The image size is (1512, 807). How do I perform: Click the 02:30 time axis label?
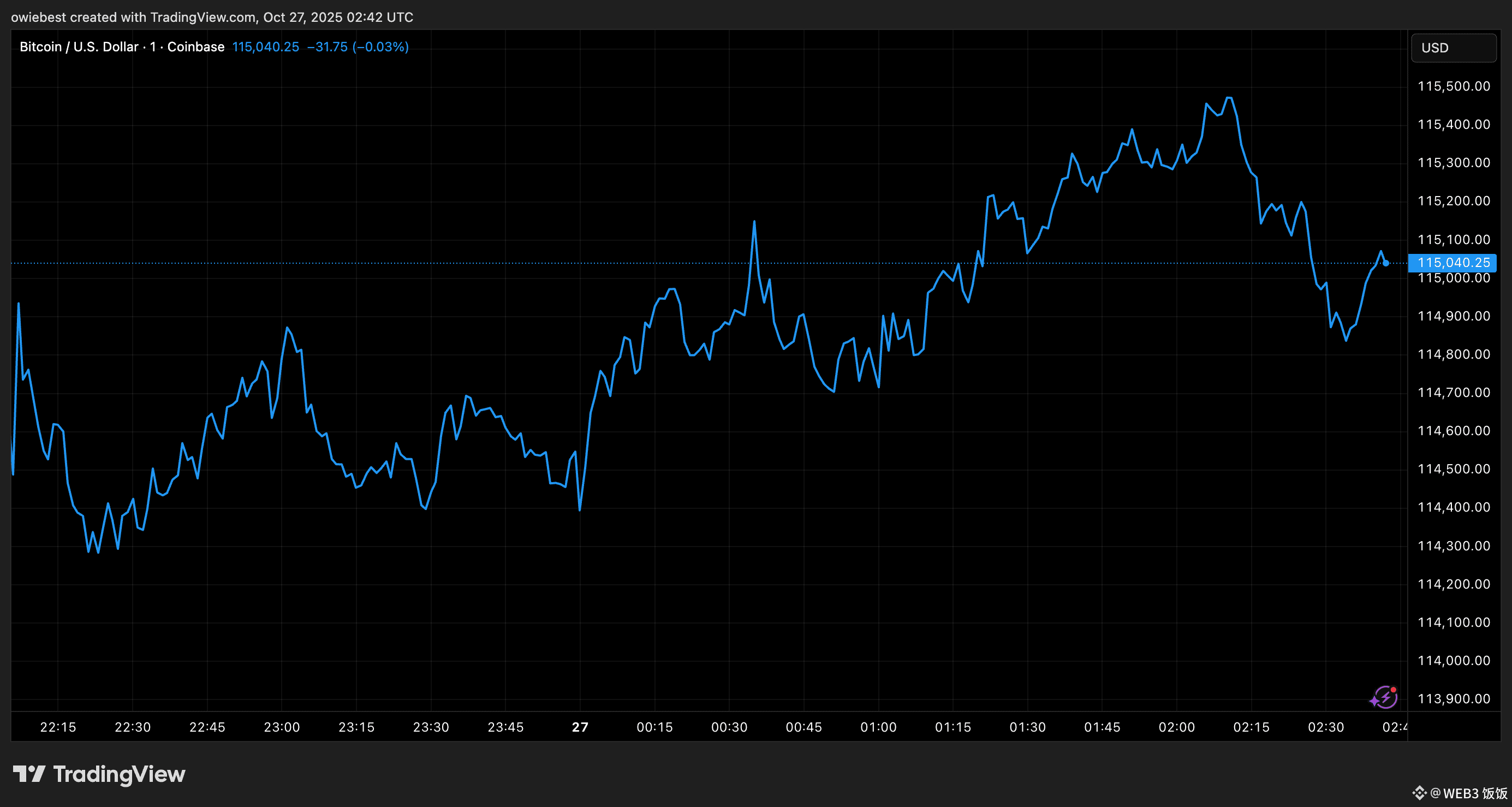[x=1325, y=727]
